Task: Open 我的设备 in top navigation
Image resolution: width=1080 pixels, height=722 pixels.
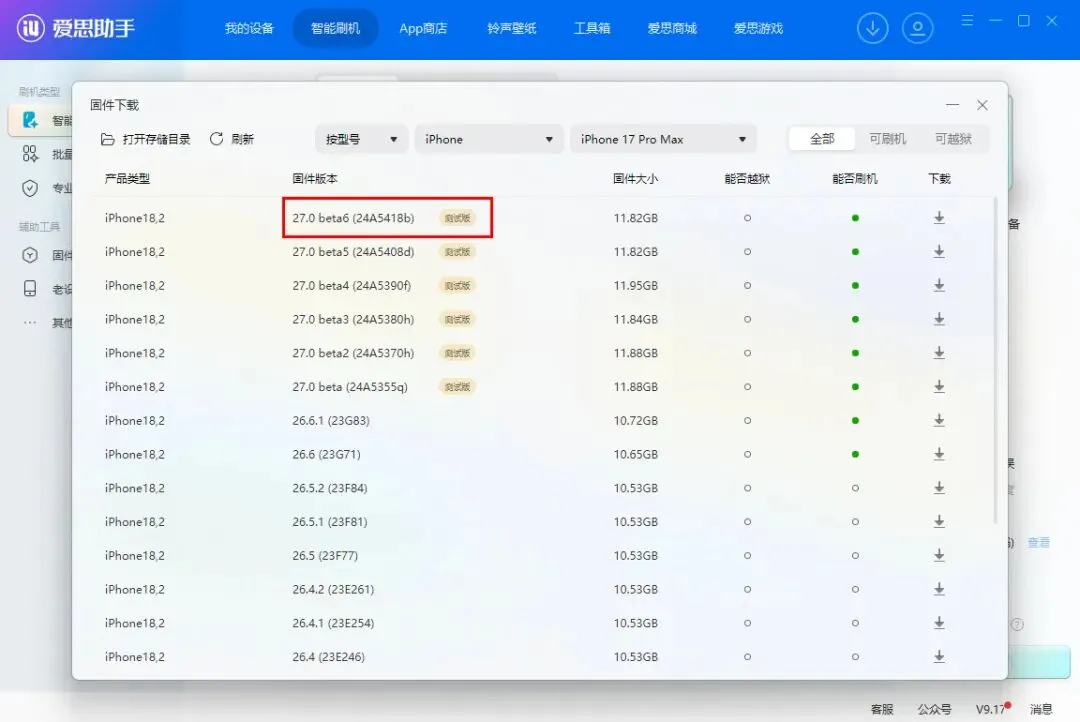Action: pyautogui.click(x=249, y=28)
